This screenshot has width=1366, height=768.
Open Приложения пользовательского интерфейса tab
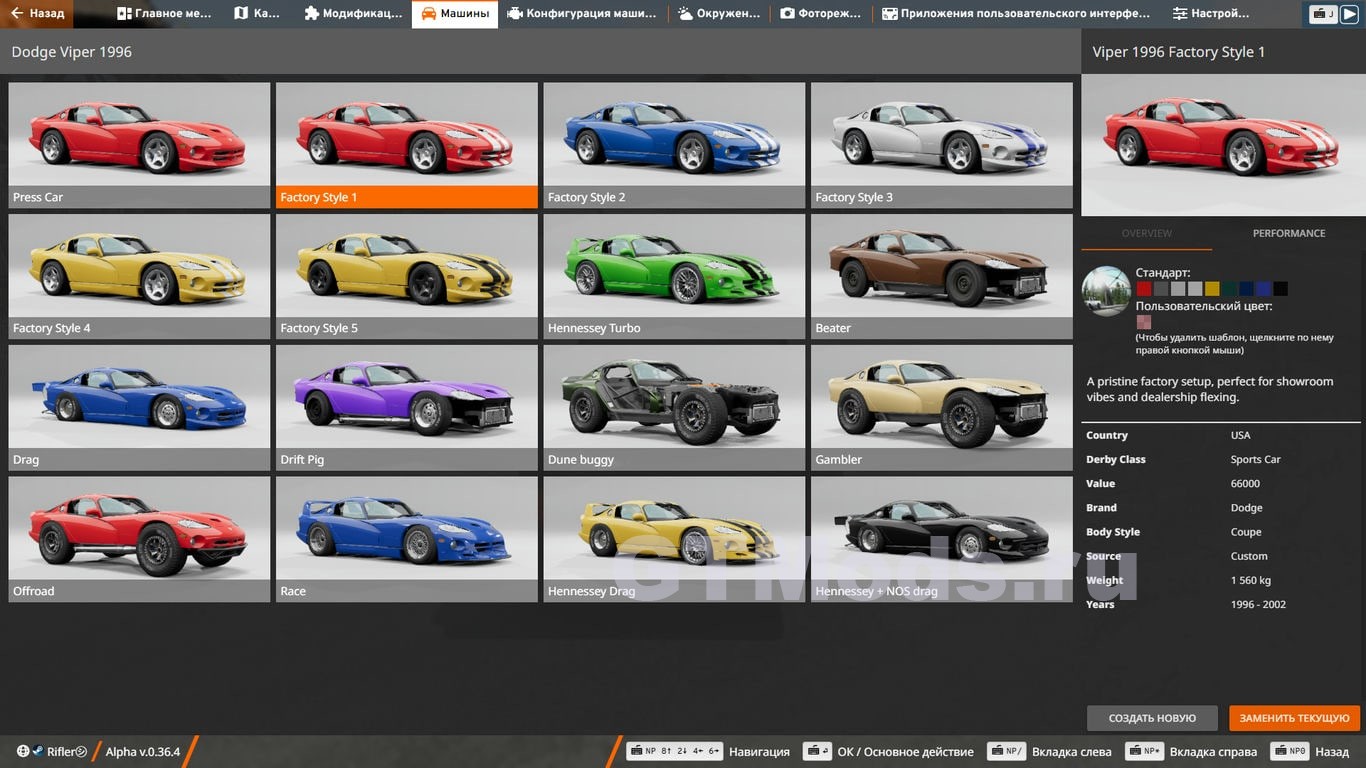point(1016,14)
